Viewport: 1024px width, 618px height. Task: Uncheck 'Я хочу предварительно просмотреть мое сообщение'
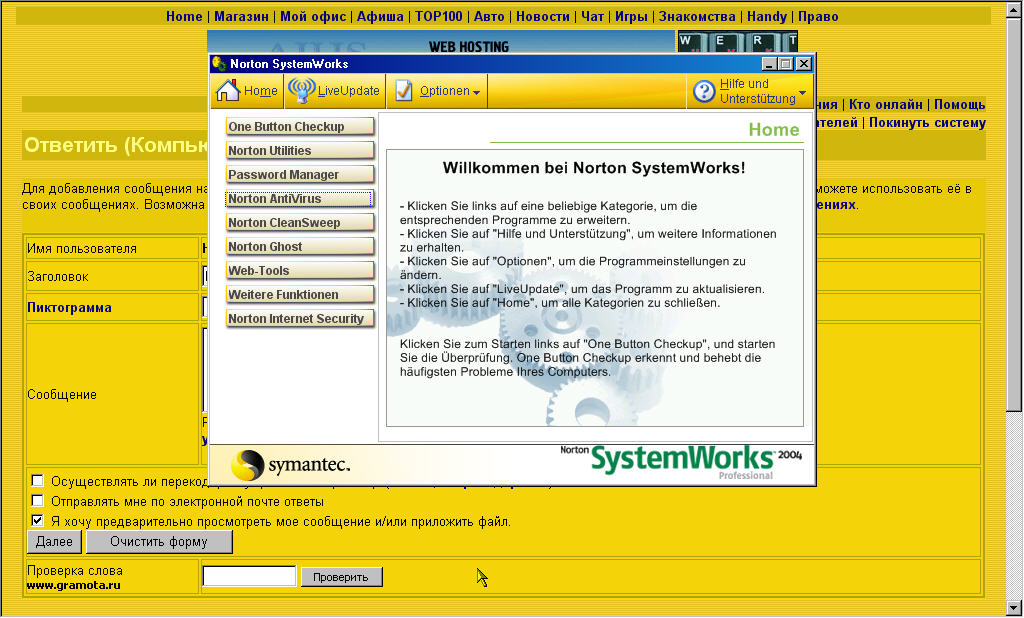pyautogui.click(x=38, y=521)
